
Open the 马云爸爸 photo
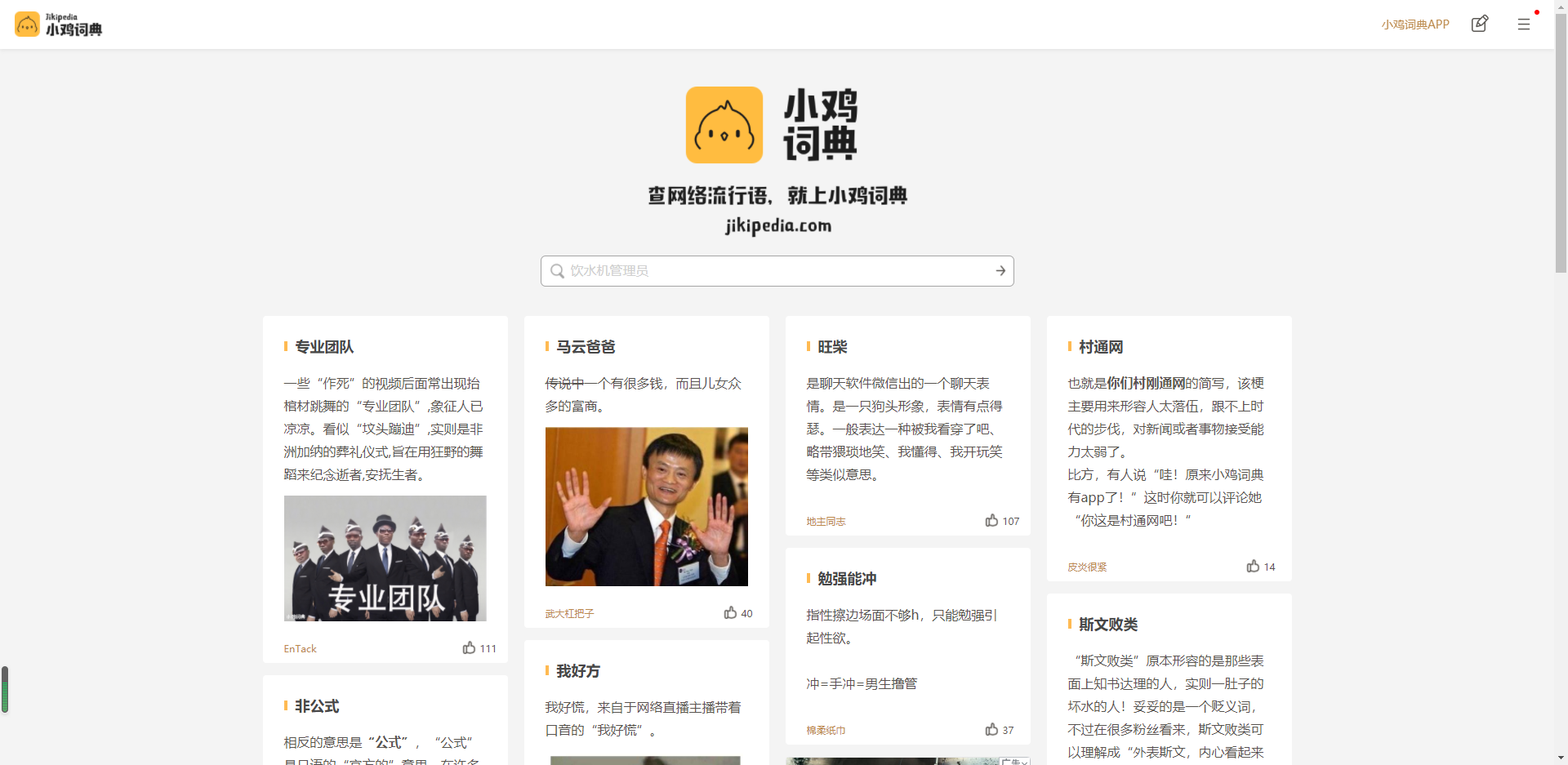647,507
